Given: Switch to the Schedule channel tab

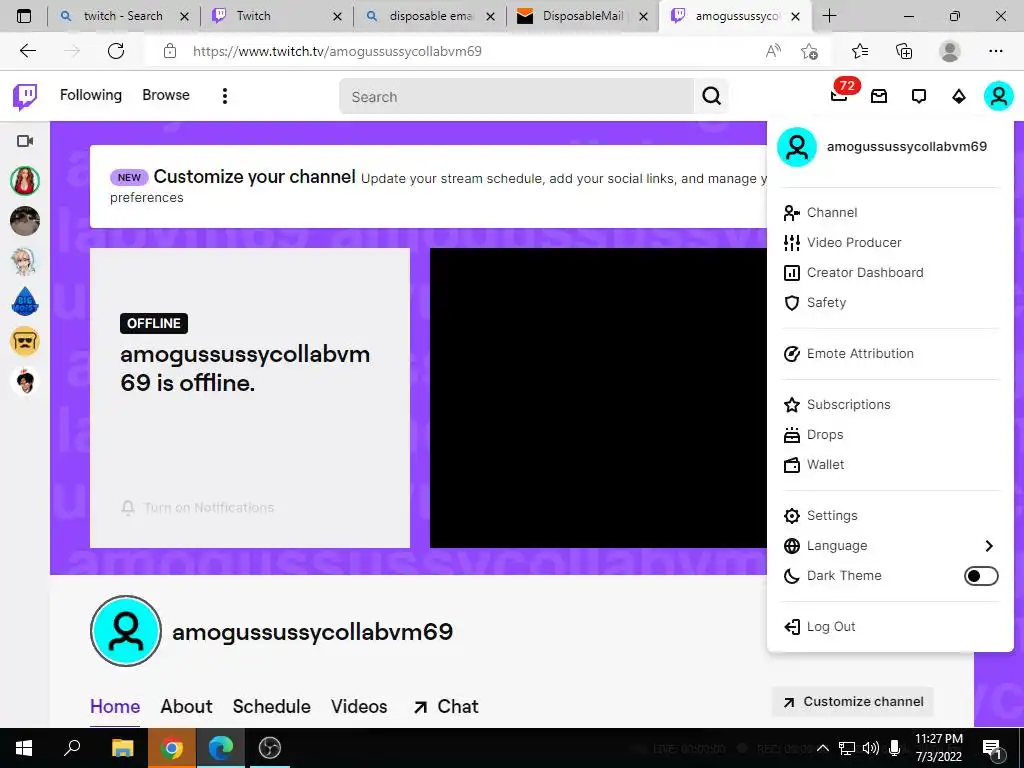Looking at the screenshot, I should tap(272, 706).
